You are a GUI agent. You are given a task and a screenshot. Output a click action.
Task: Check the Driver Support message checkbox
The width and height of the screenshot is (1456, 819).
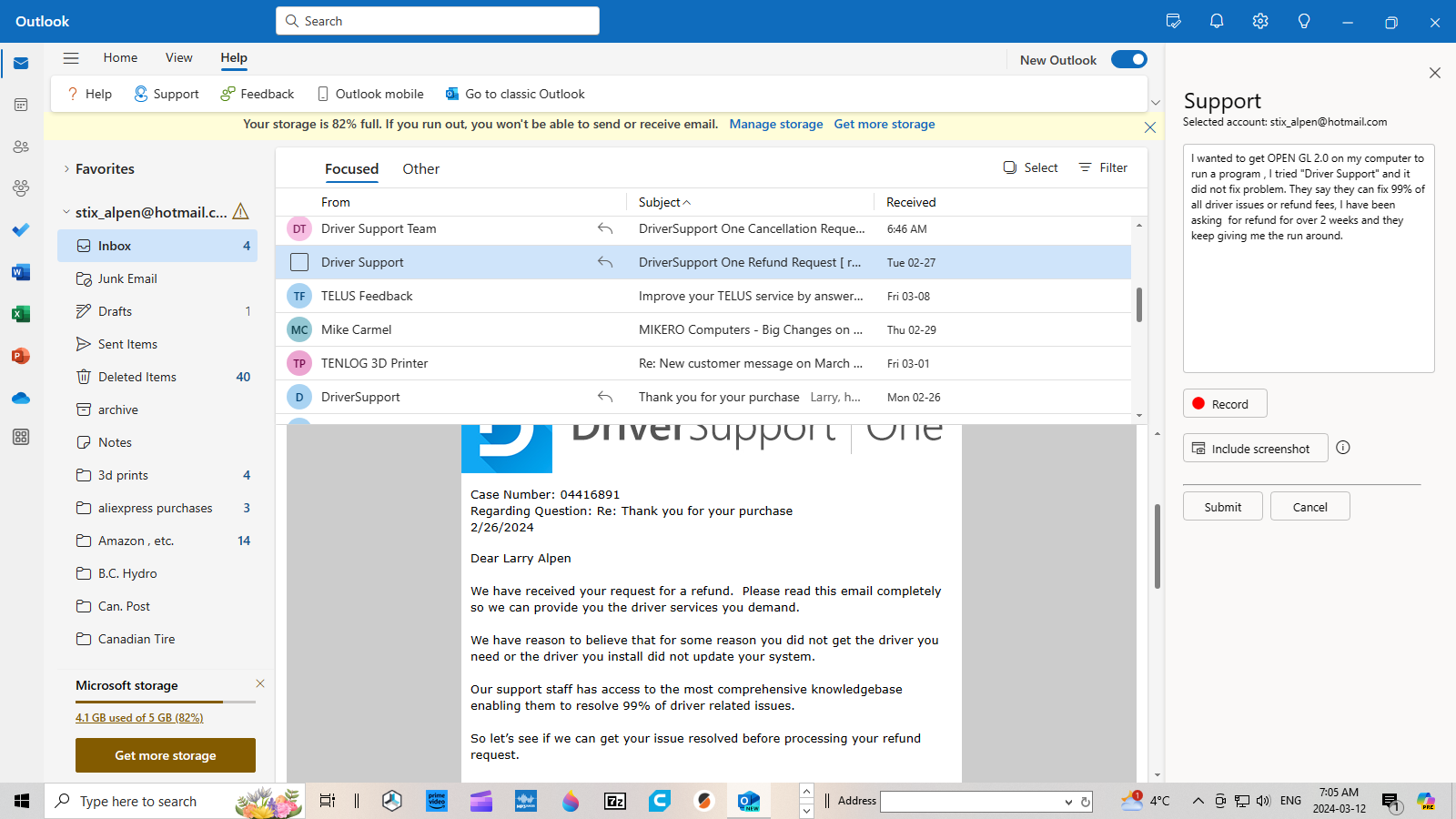point(299,262)
